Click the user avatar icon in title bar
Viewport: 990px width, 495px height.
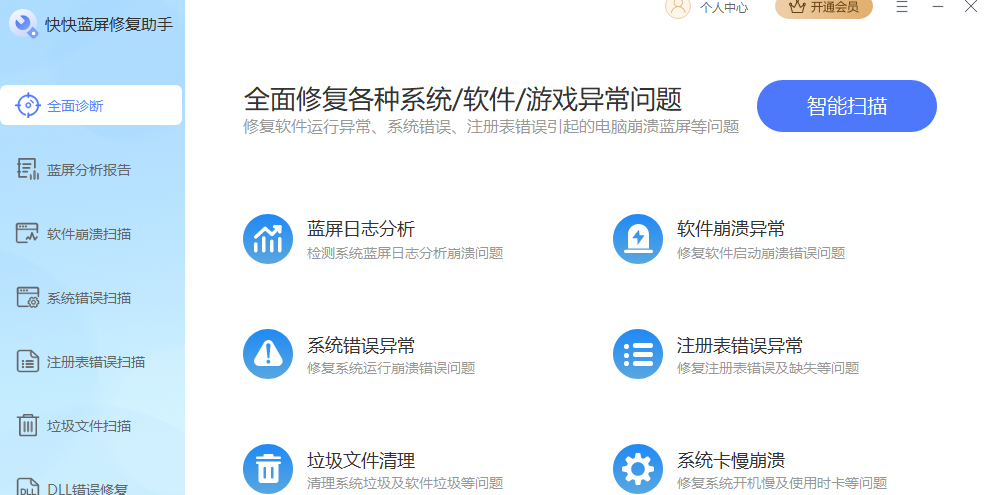(678, 7)
